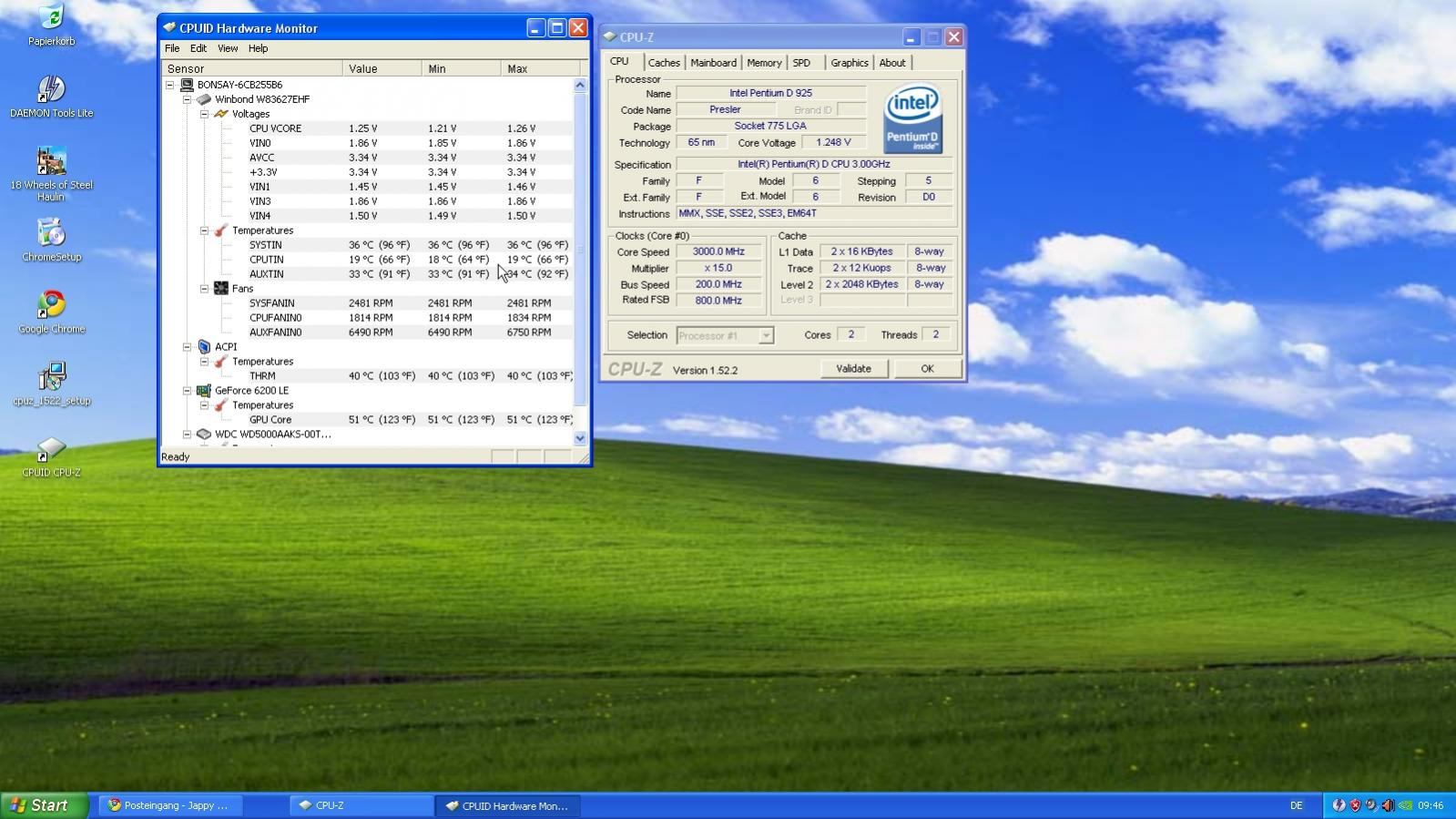The width and height of the screenshot is (1456, 819).
Task: Collapse the Fans group
Action: click(x=204, y=289)
